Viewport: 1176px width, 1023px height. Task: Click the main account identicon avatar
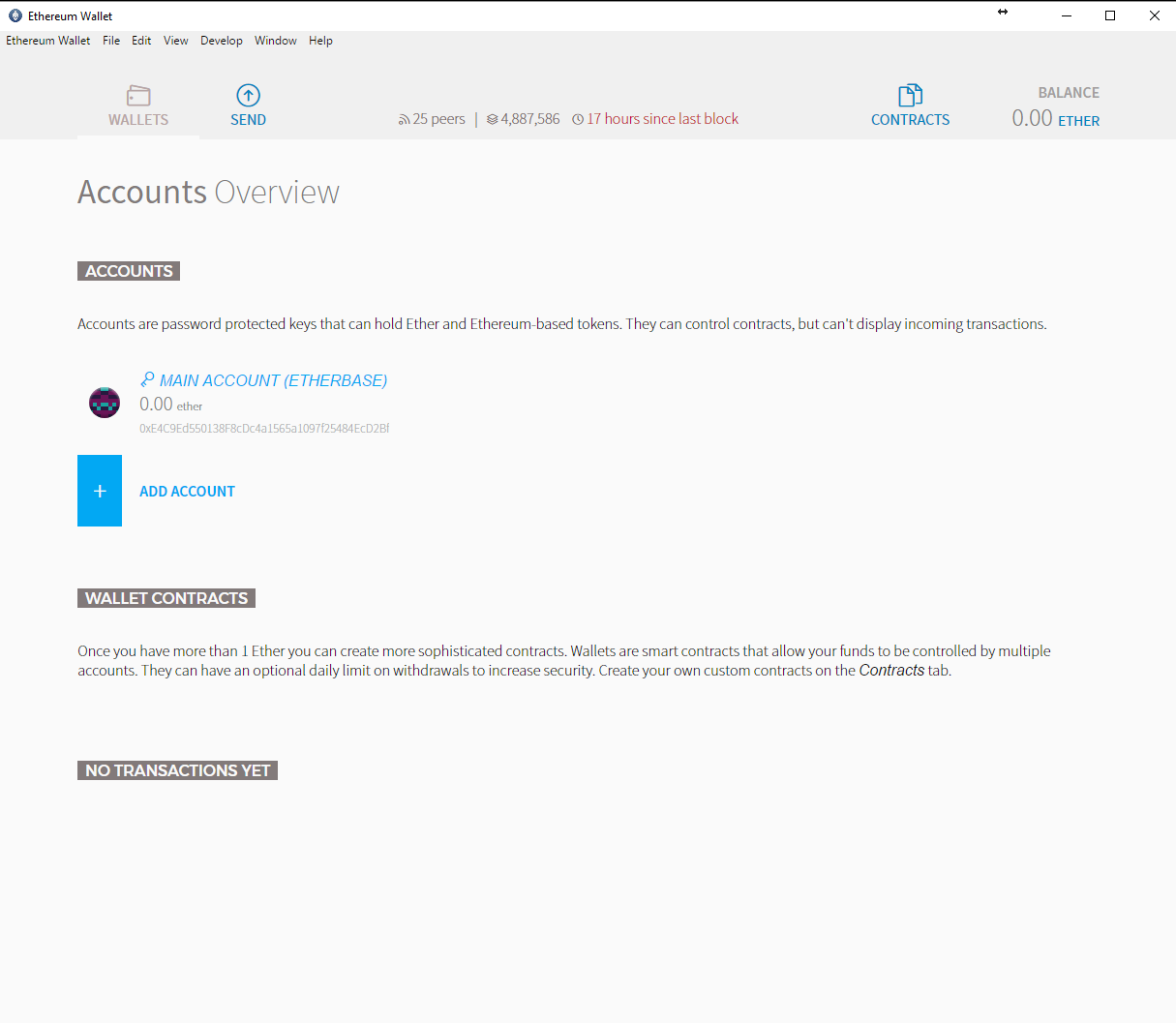click(105, 402)
